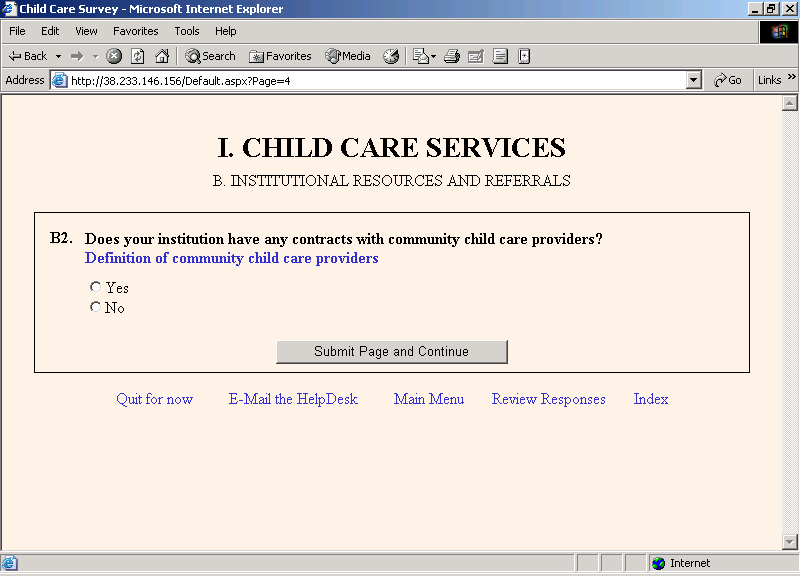Click the Quit for now link
Viewport: 800px width, 576px height.
coord(155,399)
